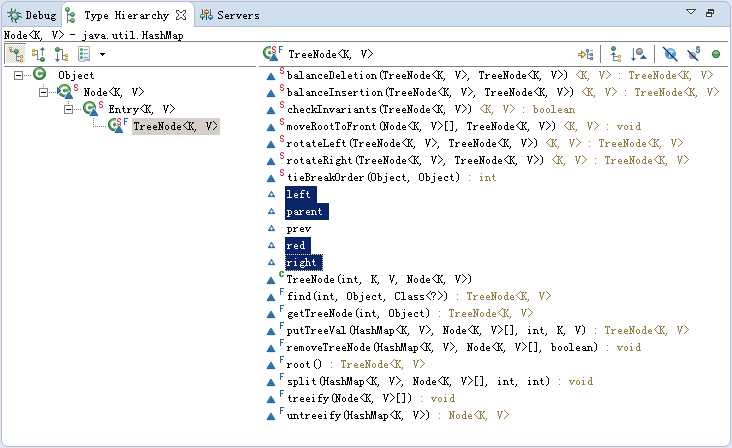Screen dimensions: 732x448
Task: Select the highlighted 'right' field
Action: 303,262
